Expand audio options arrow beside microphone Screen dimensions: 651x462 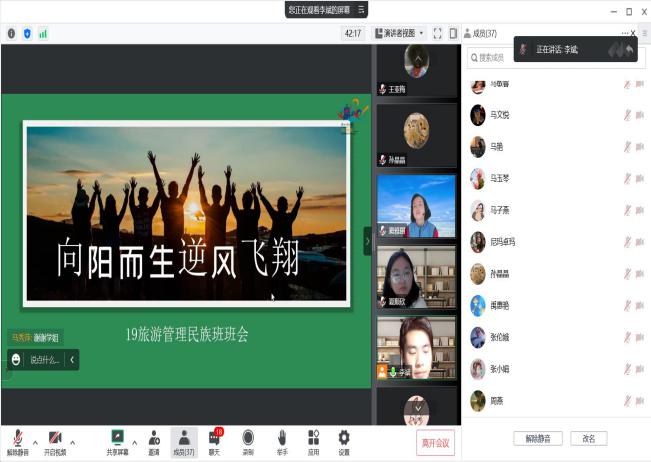[x=35, y=442]
